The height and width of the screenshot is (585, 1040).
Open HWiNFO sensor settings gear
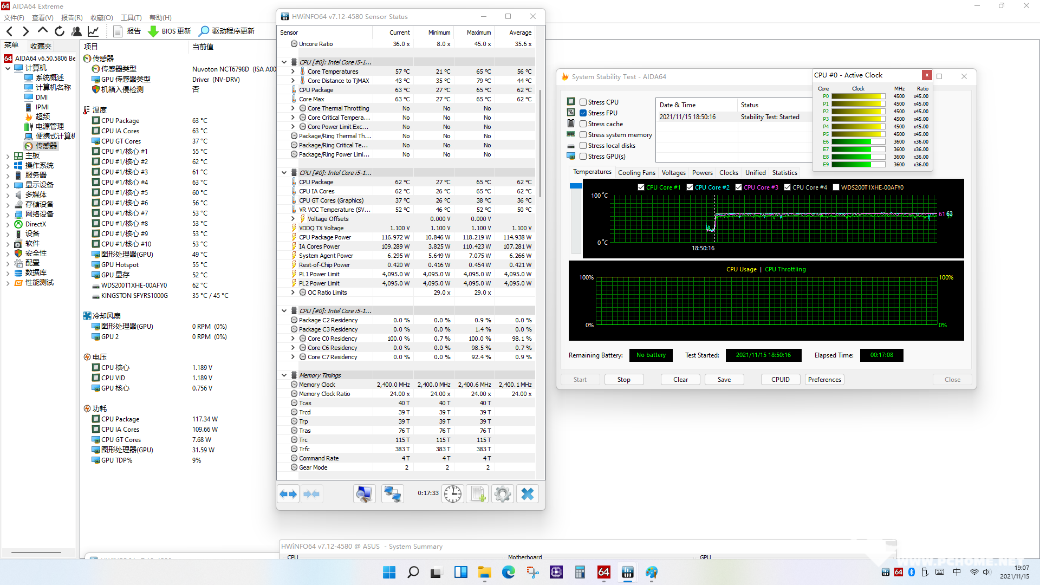pyautogui.click(x=503, y=494)
